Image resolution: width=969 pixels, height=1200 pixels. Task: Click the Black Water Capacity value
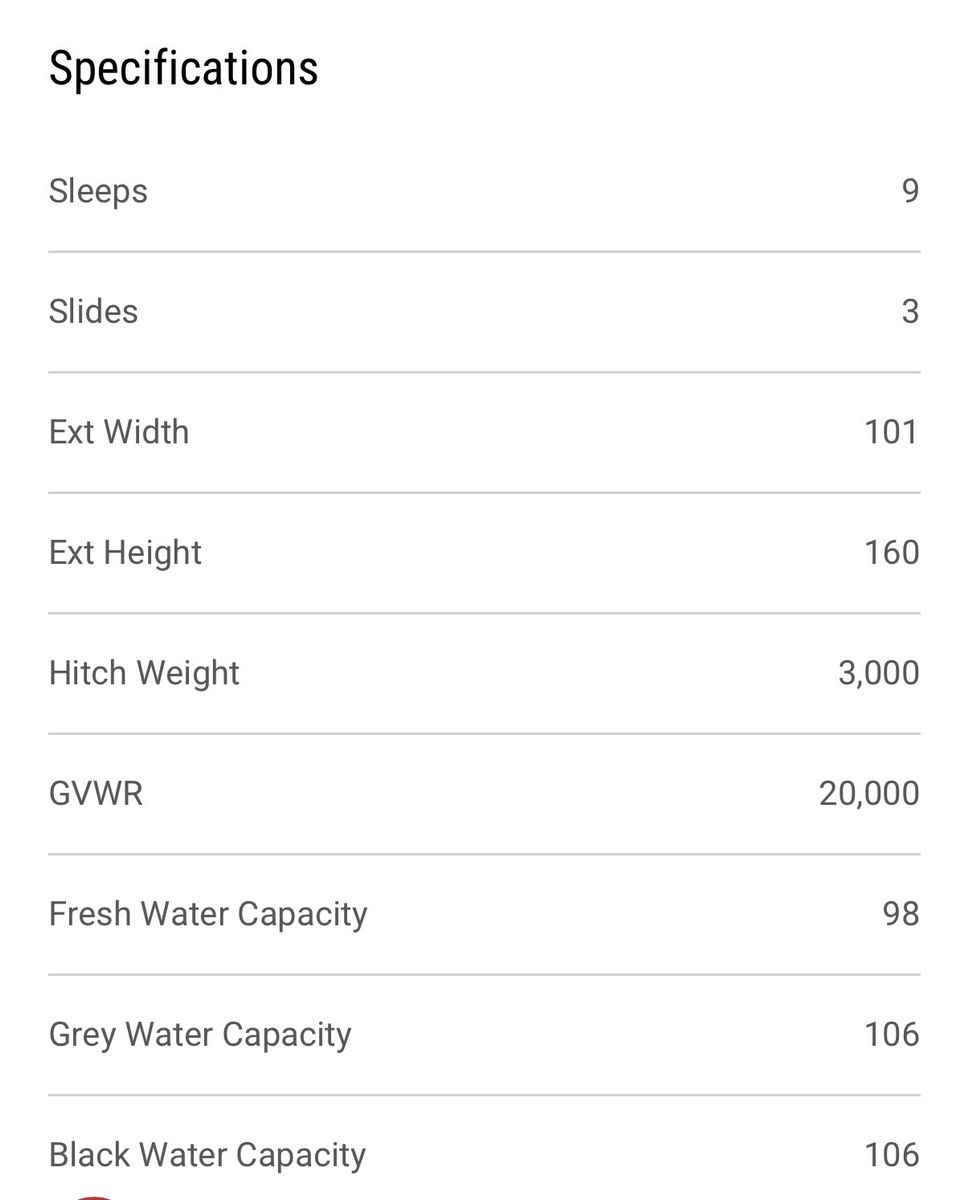pyautogui.click(x=891, y=1155)
